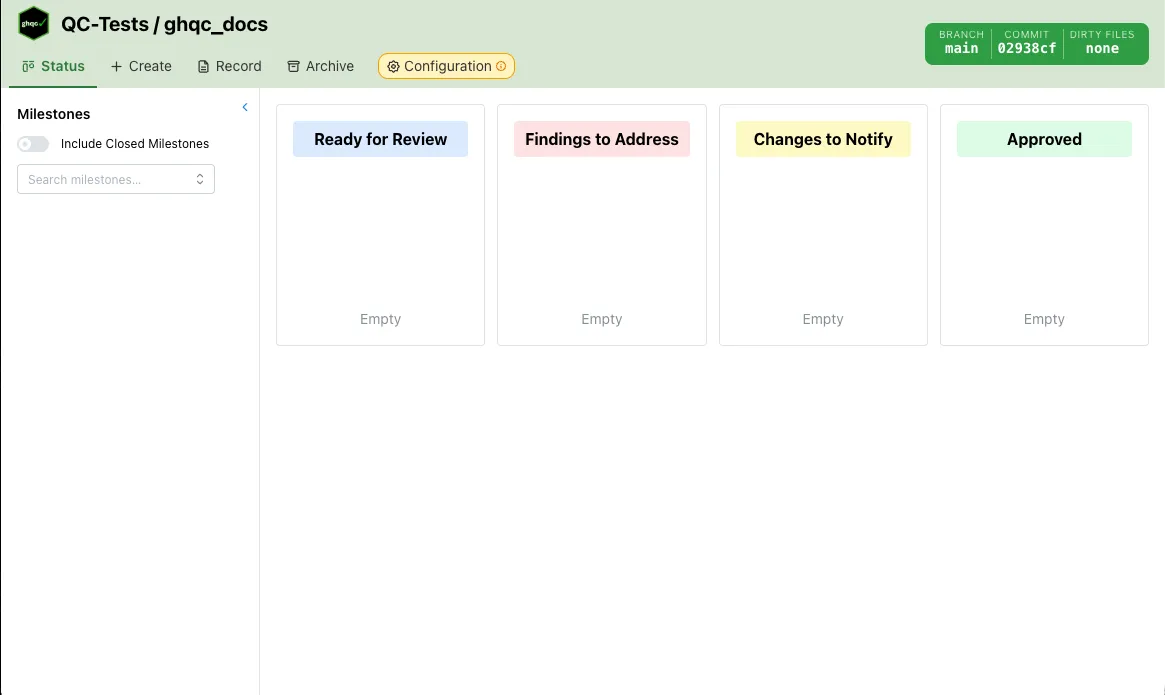
Task: Select the yellow Changes to Notify header
Action: pos(823,139)
